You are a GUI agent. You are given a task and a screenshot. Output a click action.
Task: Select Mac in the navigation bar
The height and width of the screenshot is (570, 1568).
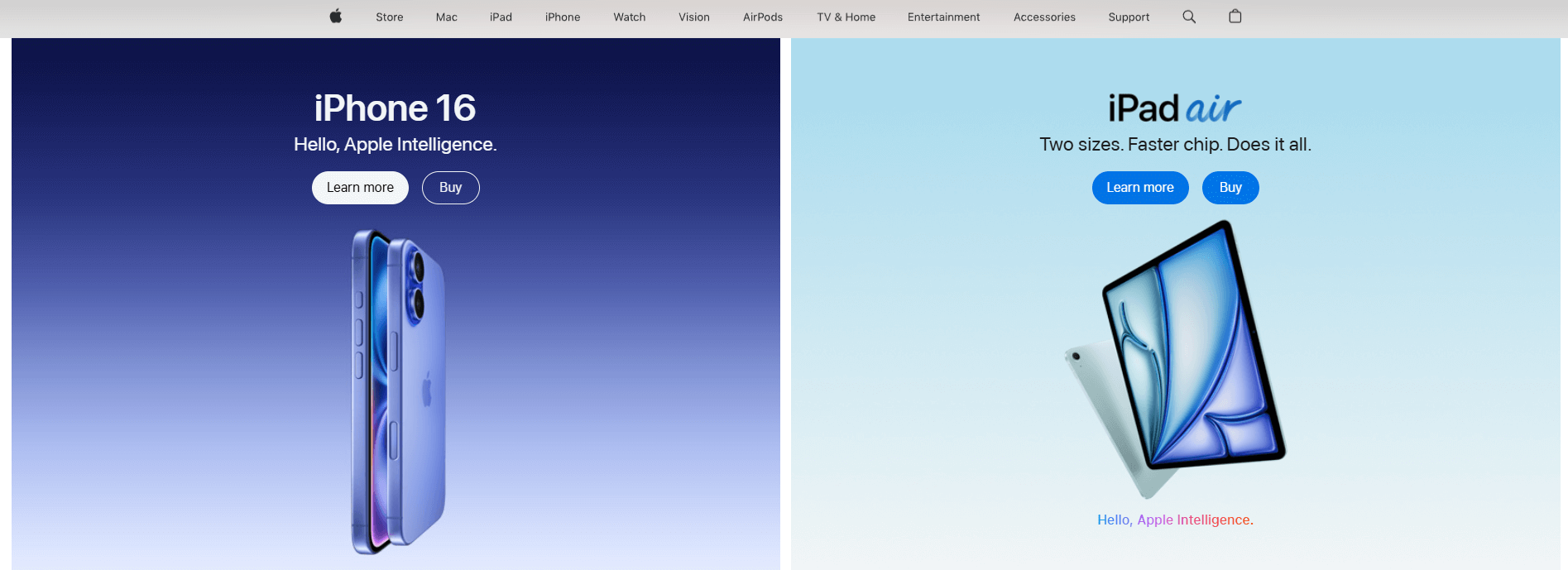pos(446,17)
